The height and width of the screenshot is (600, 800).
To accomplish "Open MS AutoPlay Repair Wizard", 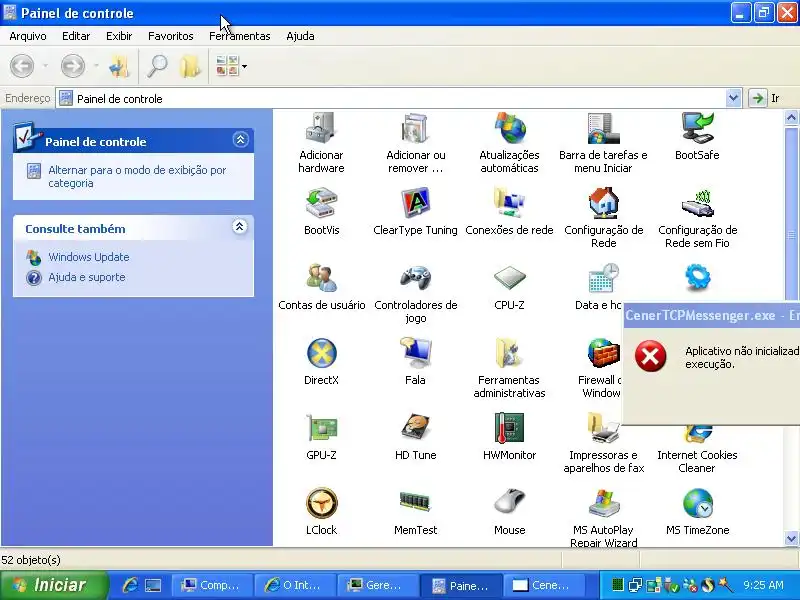I will coord(603,517).
